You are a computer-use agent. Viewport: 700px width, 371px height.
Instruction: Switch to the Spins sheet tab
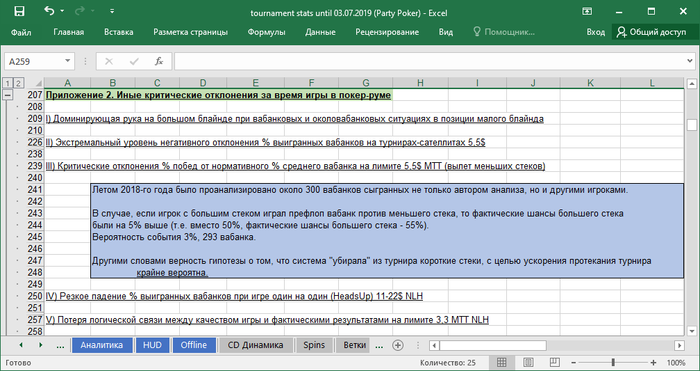pyautogui.click(x=314, y=345)
